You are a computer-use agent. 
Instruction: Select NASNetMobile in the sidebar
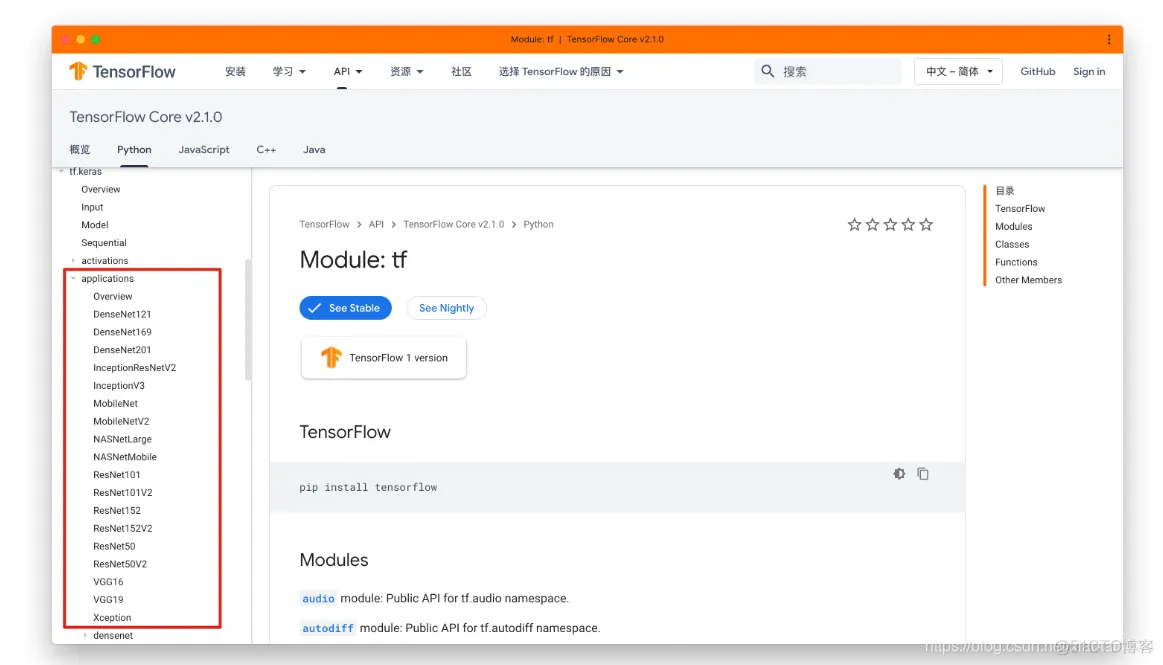pos(125,457)
